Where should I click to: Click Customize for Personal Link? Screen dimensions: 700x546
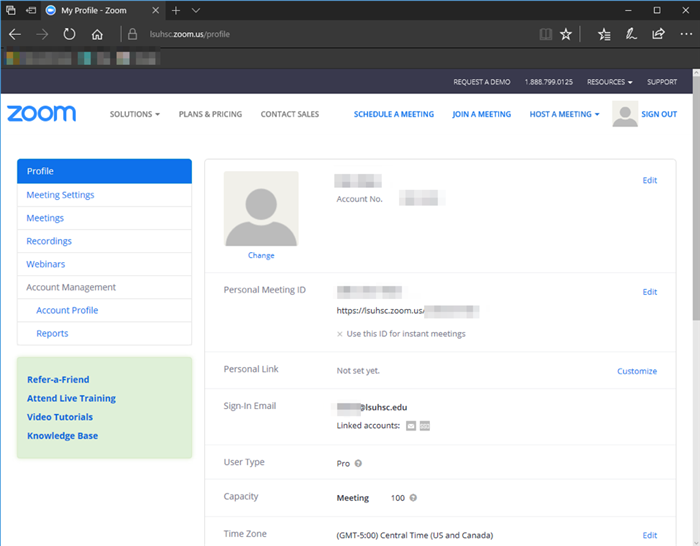tap(636, 371)
